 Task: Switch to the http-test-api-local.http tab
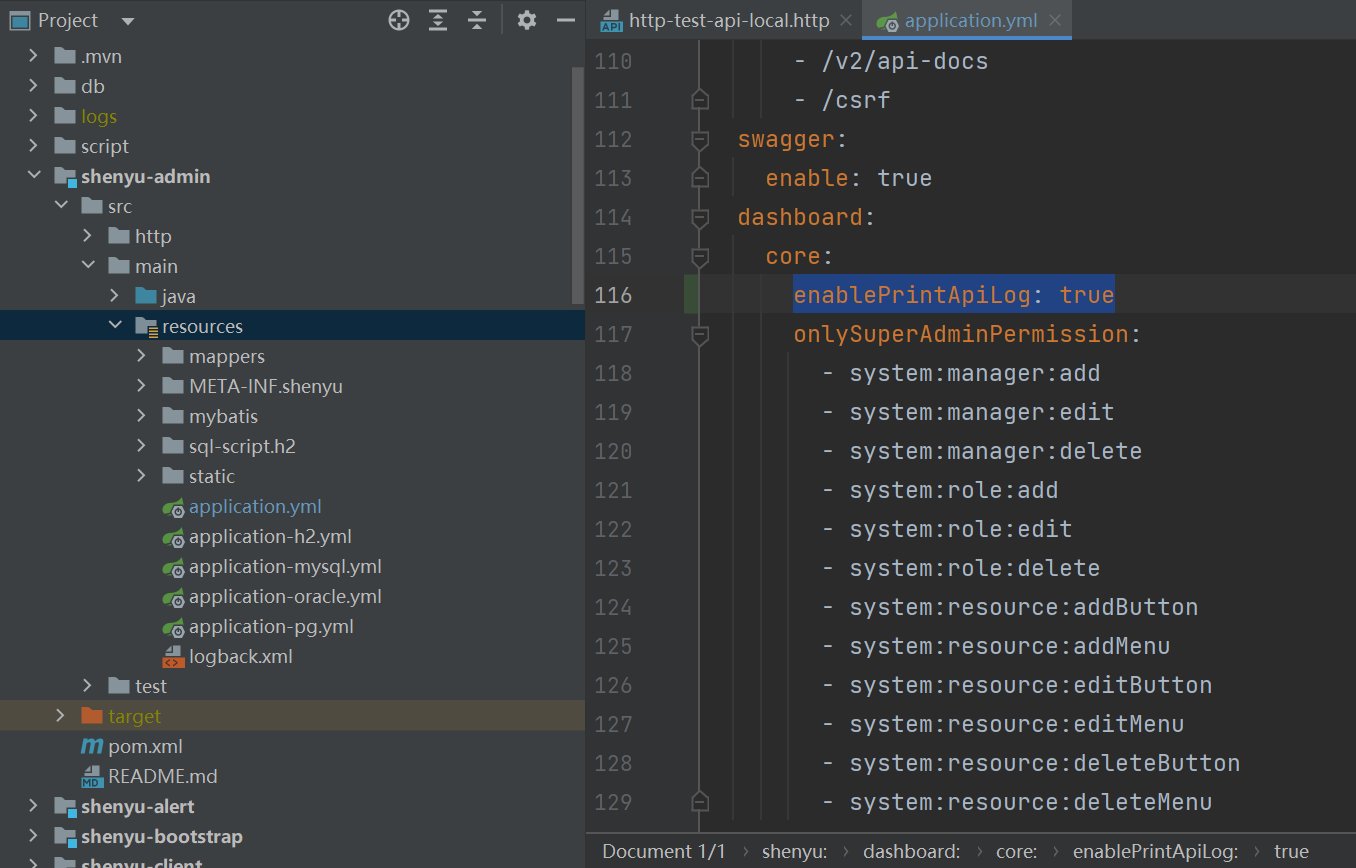(729, 20)
